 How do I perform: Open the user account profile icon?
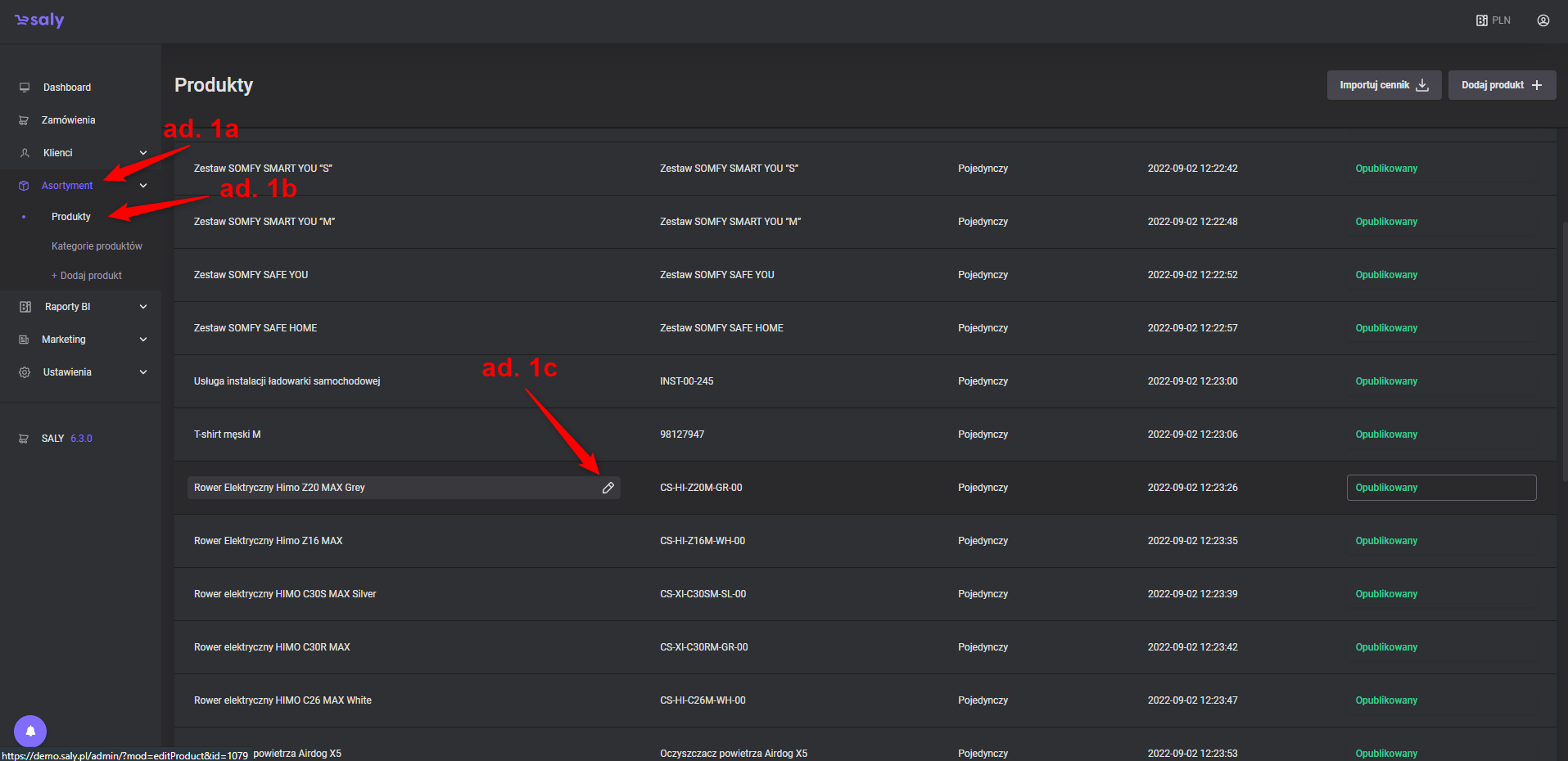coord(1543,20)
